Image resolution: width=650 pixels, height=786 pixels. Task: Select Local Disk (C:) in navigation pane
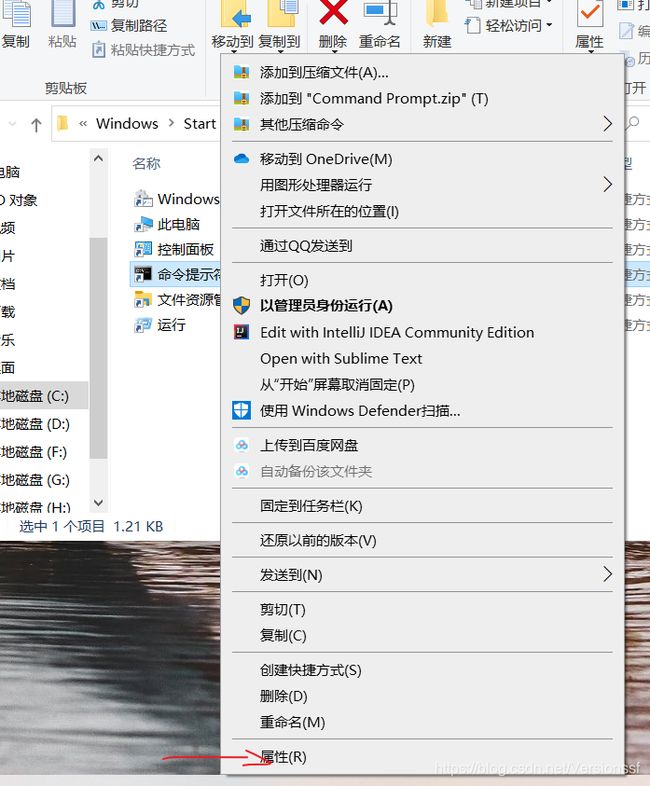pyautogui.click(x=44, y=396)
